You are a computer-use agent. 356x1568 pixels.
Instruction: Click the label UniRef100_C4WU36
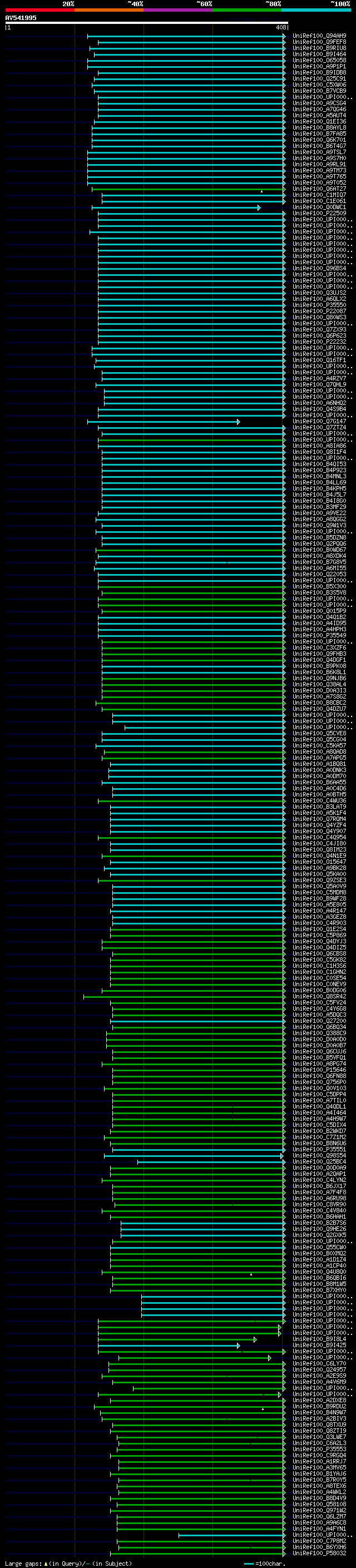tap(319, 800)
